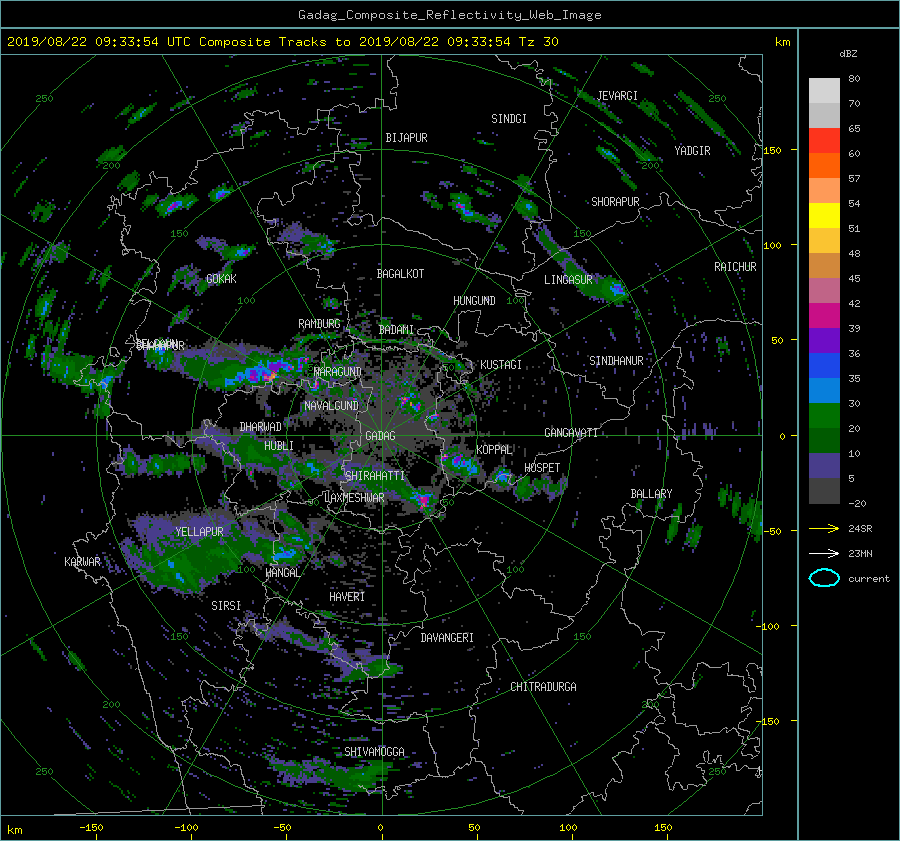Click the SHIVAMOGGA city label
This screenshot has height=841, width=900.
point(374,751)
